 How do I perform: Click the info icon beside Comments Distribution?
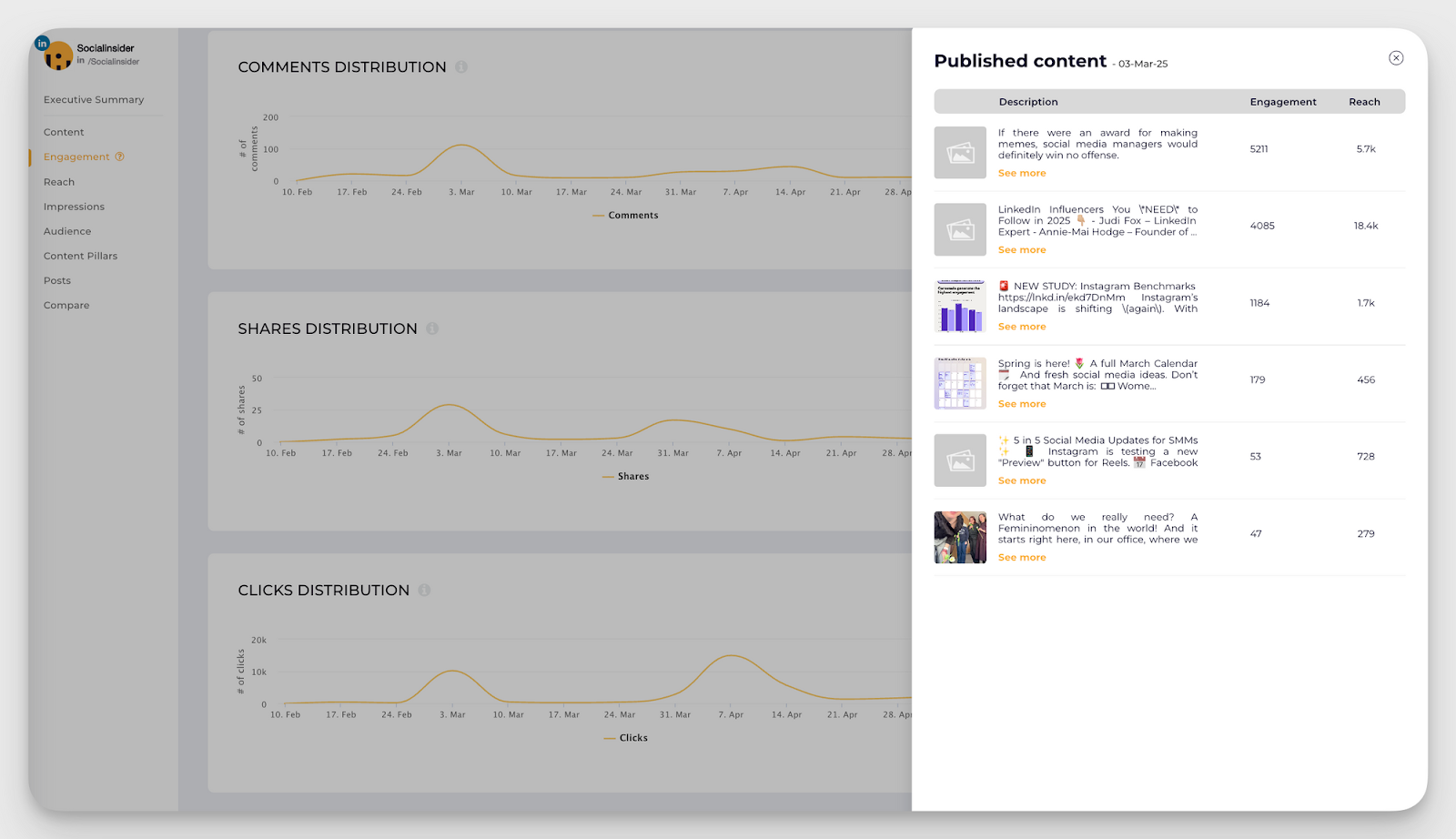point(463,66)
